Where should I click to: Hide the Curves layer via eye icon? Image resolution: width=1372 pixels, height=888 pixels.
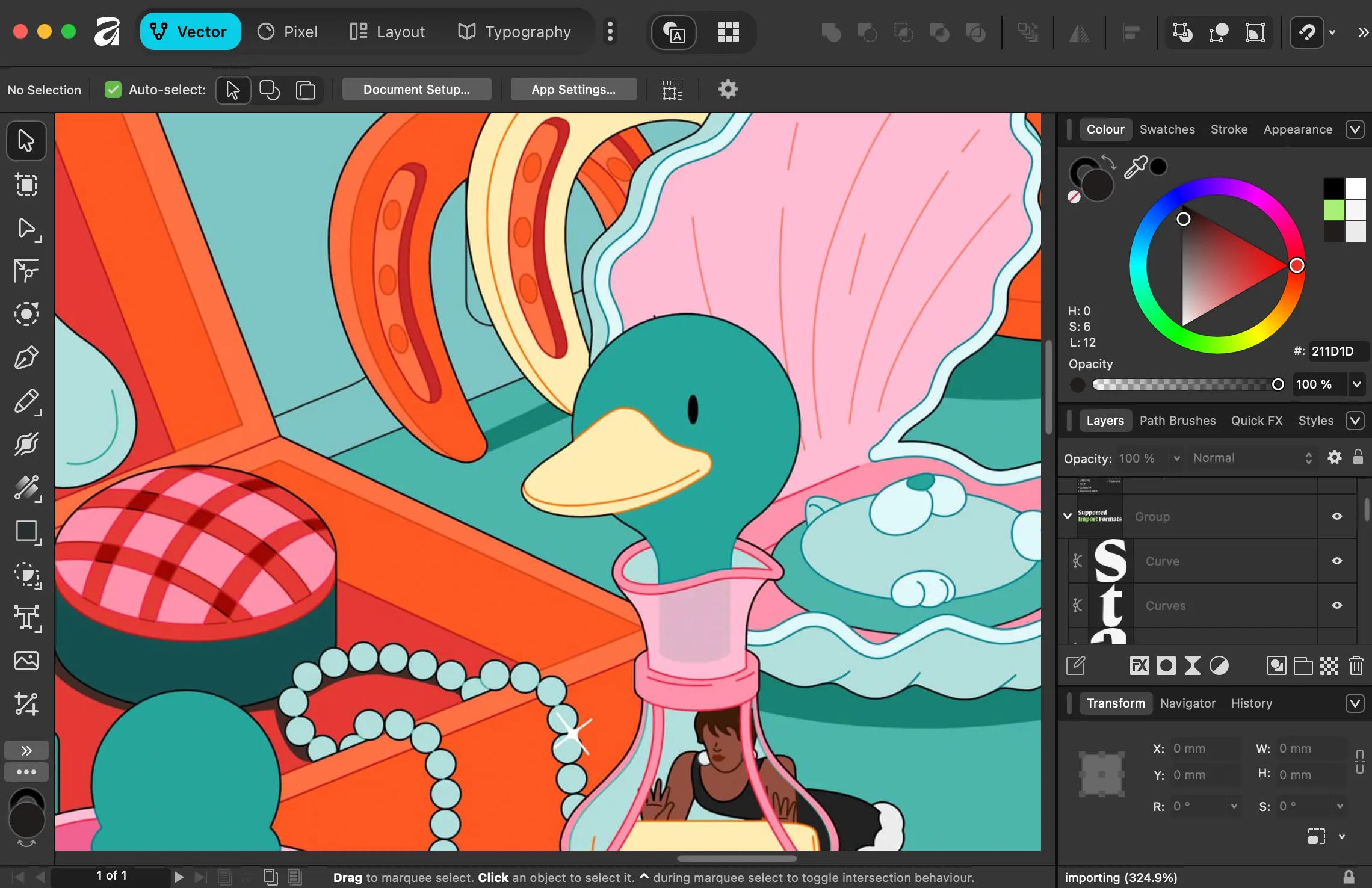pyautogui.click(x=1336, y=605)
